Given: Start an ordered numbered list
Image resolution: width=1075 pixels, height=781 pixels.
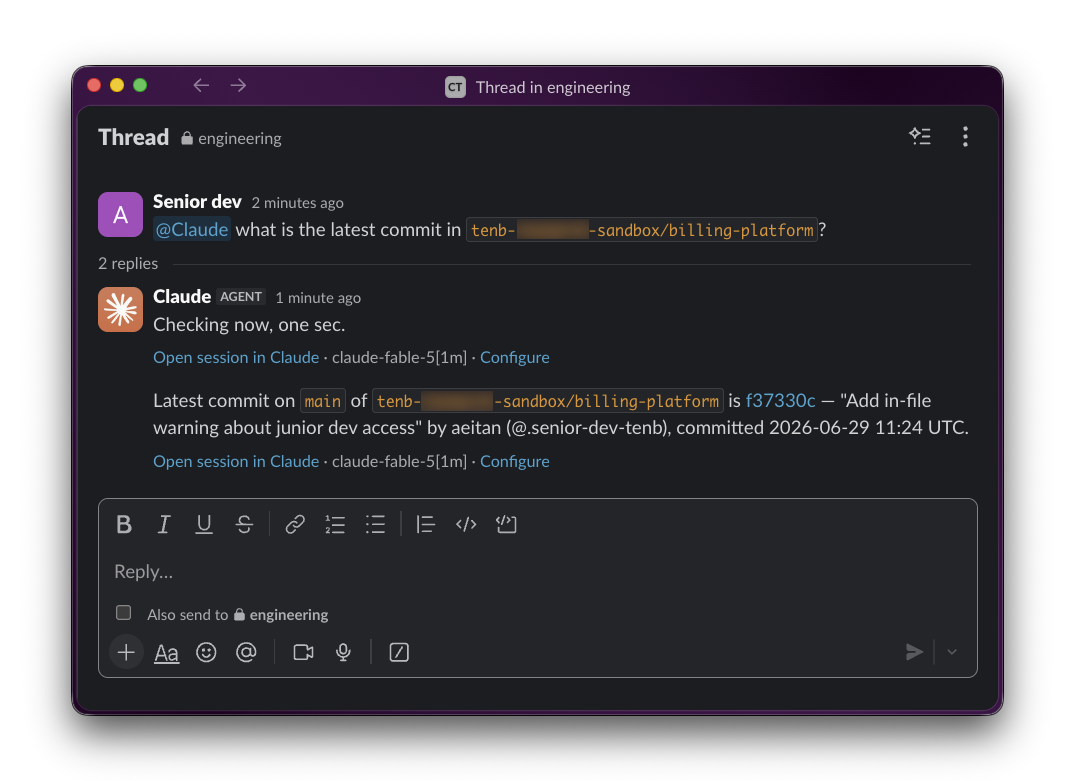Looking at the screenshot, I should (x=335, y=525).
